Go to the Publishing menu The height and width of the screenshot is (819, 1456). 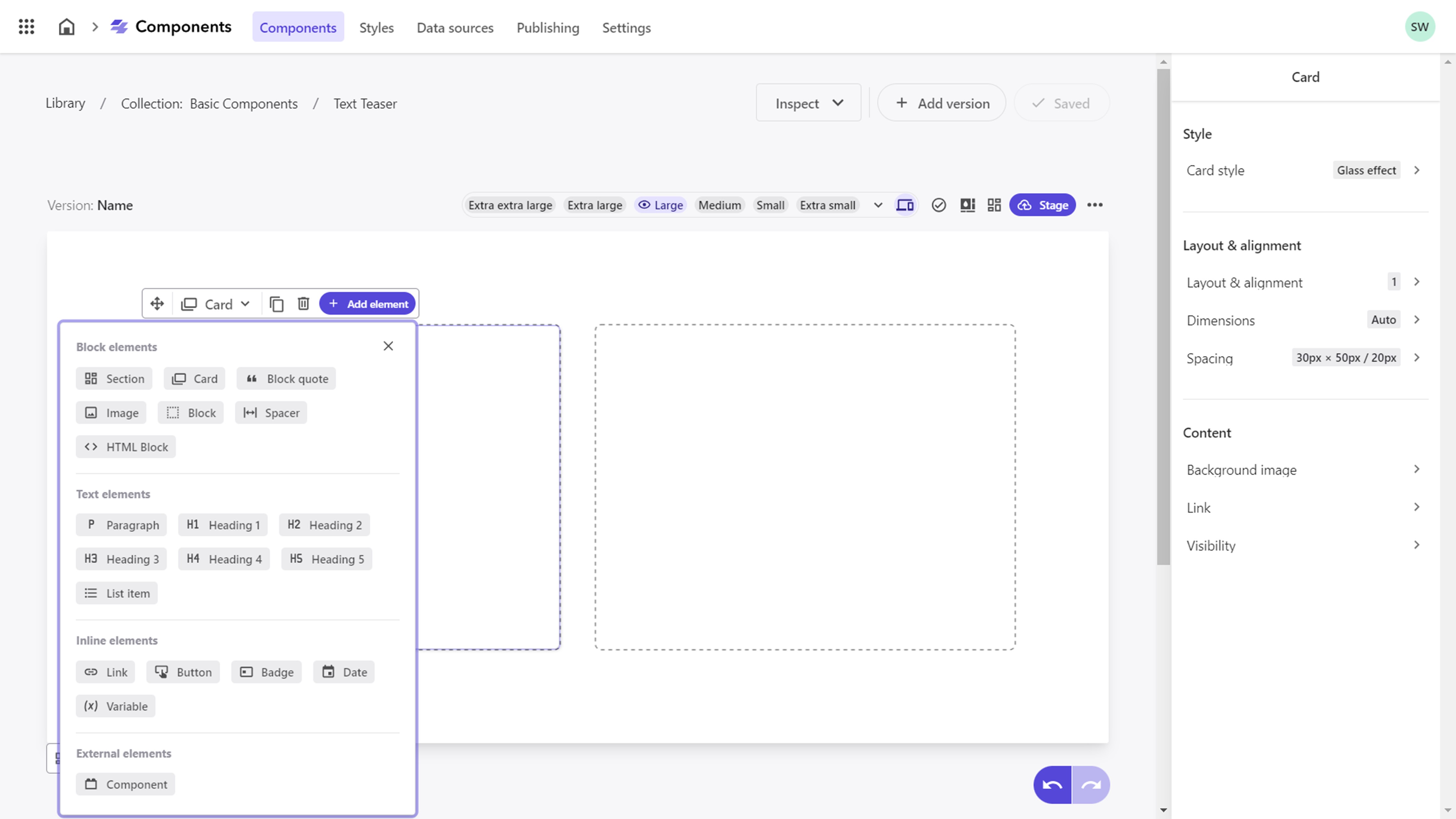[548, 28]
